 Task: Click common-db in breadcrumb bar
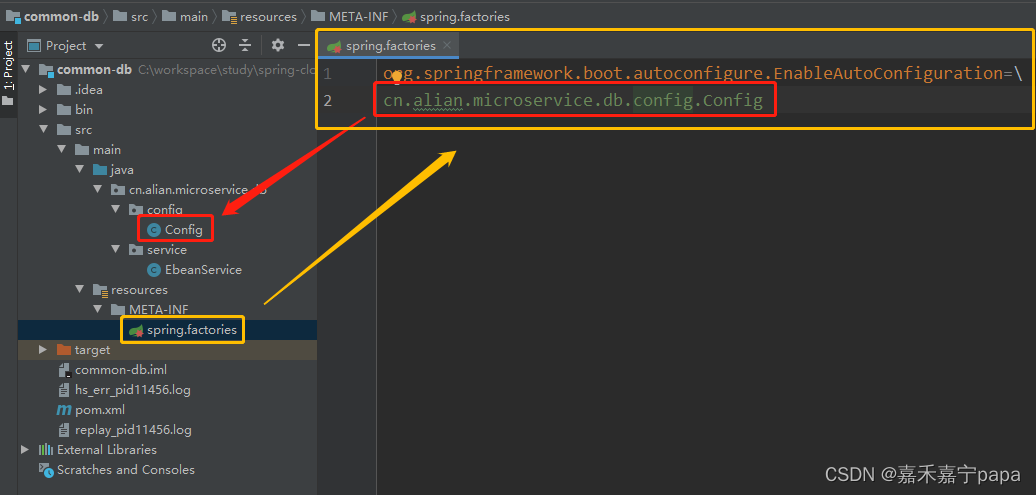(53, 17)
